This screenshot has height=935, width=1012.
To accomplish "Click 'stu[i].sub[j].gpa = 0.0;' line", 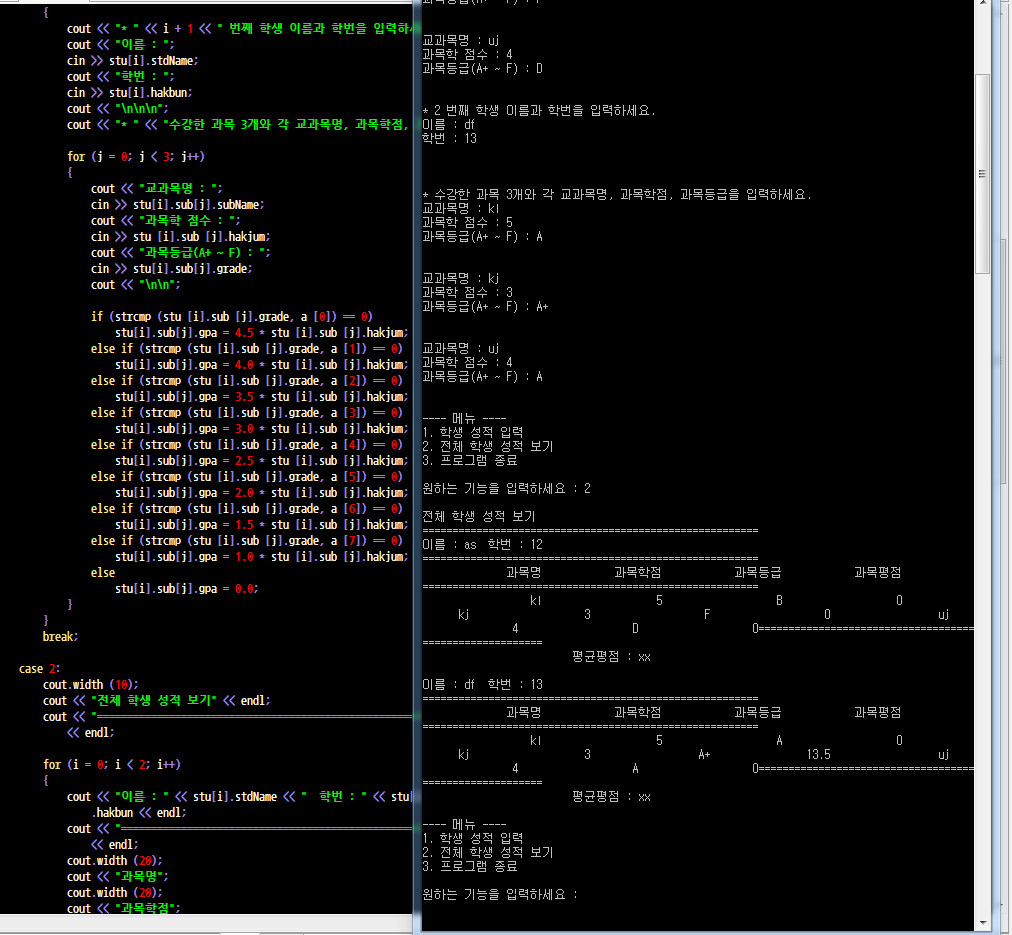I will coord(186,588).
